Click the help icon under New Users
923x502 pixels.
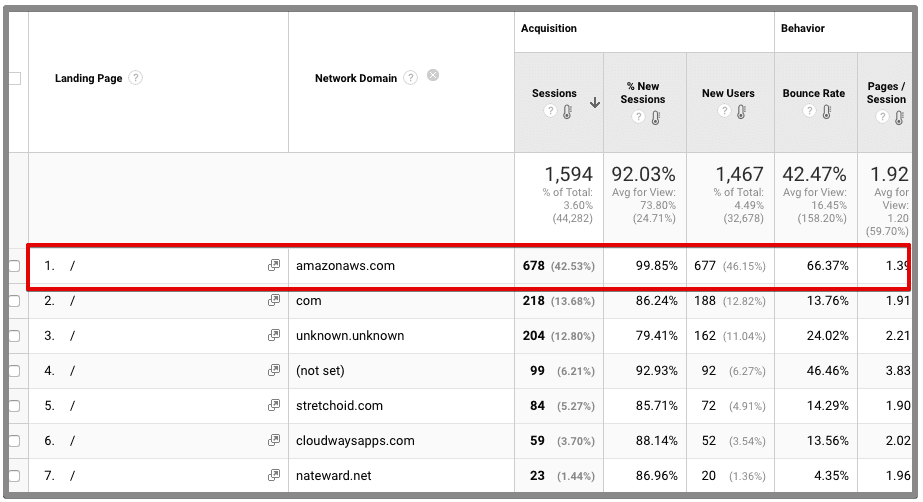[x=723, y=113]
